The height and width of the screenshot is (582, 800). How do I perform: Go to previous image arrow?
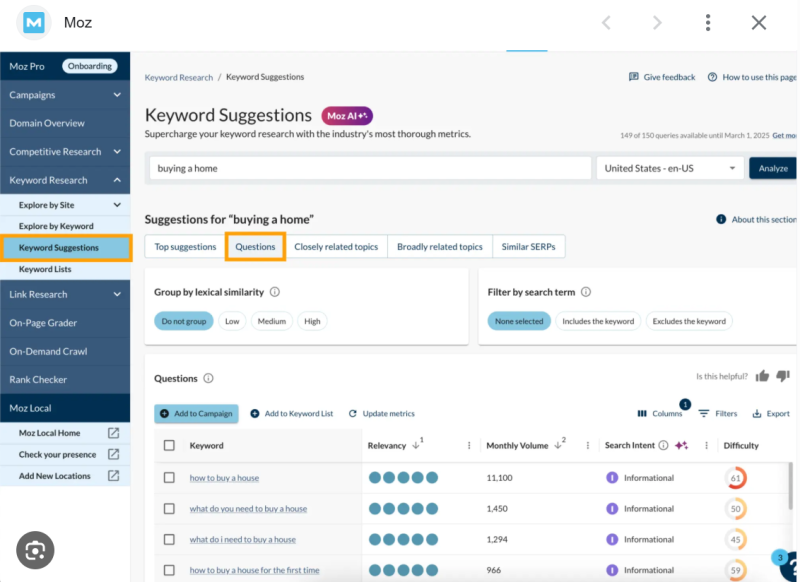pyautogui.click(x=606, y=22)
